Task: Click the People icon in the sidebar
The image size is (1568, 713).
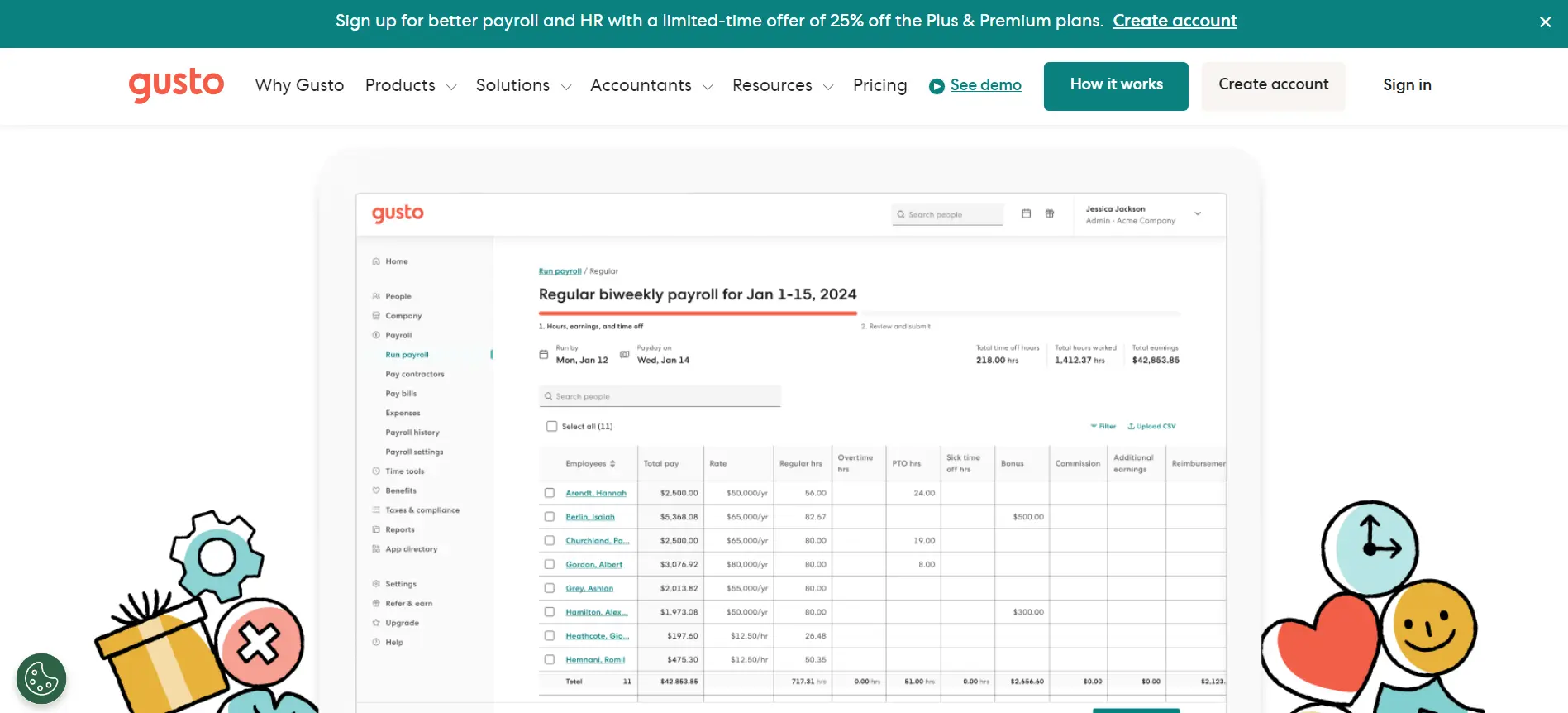Action: (x=376, y=296)
